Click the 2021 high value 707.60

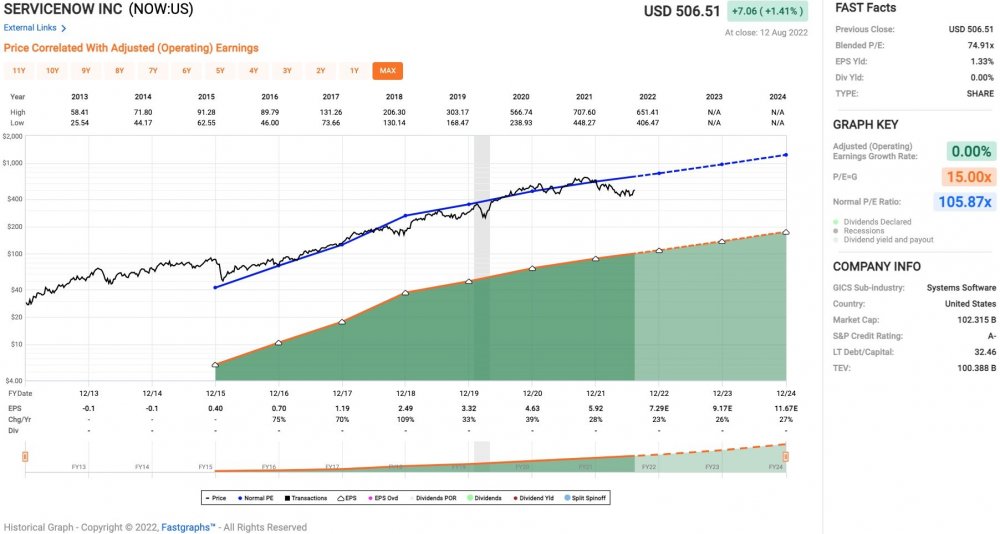pyautogui.click(x=584, y=112)
